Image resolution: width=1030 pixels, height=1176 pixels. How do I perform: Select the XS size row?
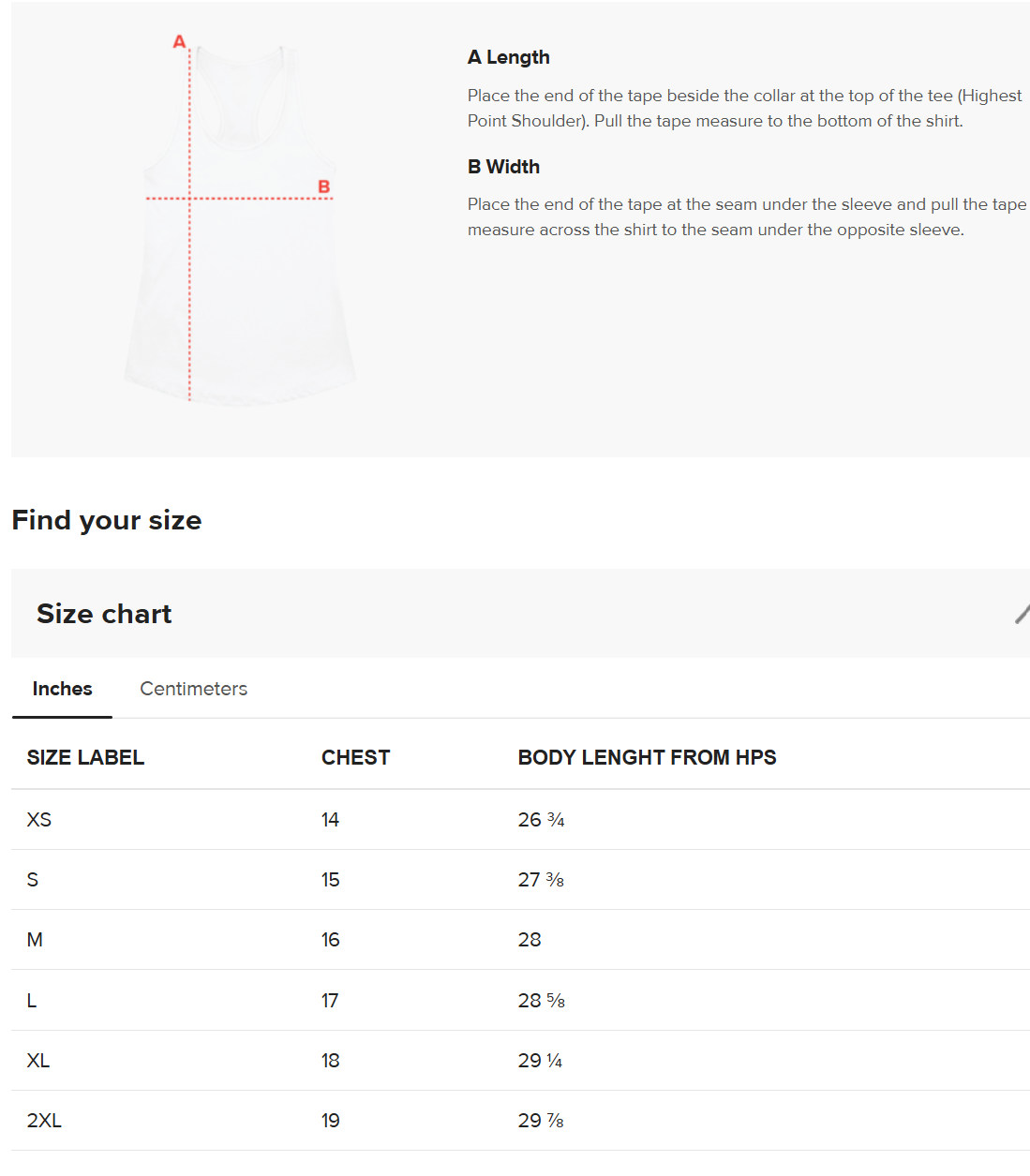(520, 820)
